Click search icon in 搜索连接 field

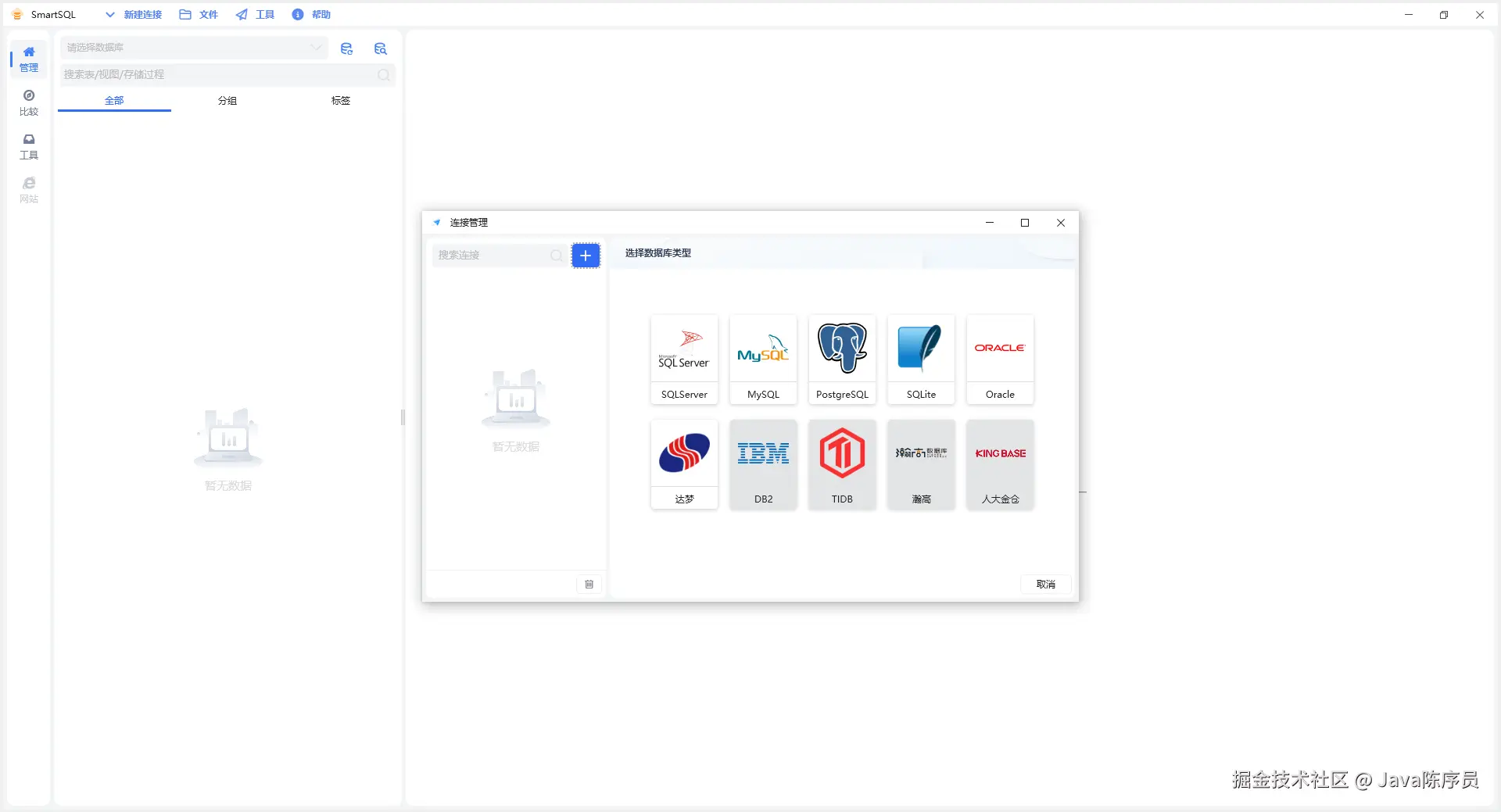click(556, 256)
